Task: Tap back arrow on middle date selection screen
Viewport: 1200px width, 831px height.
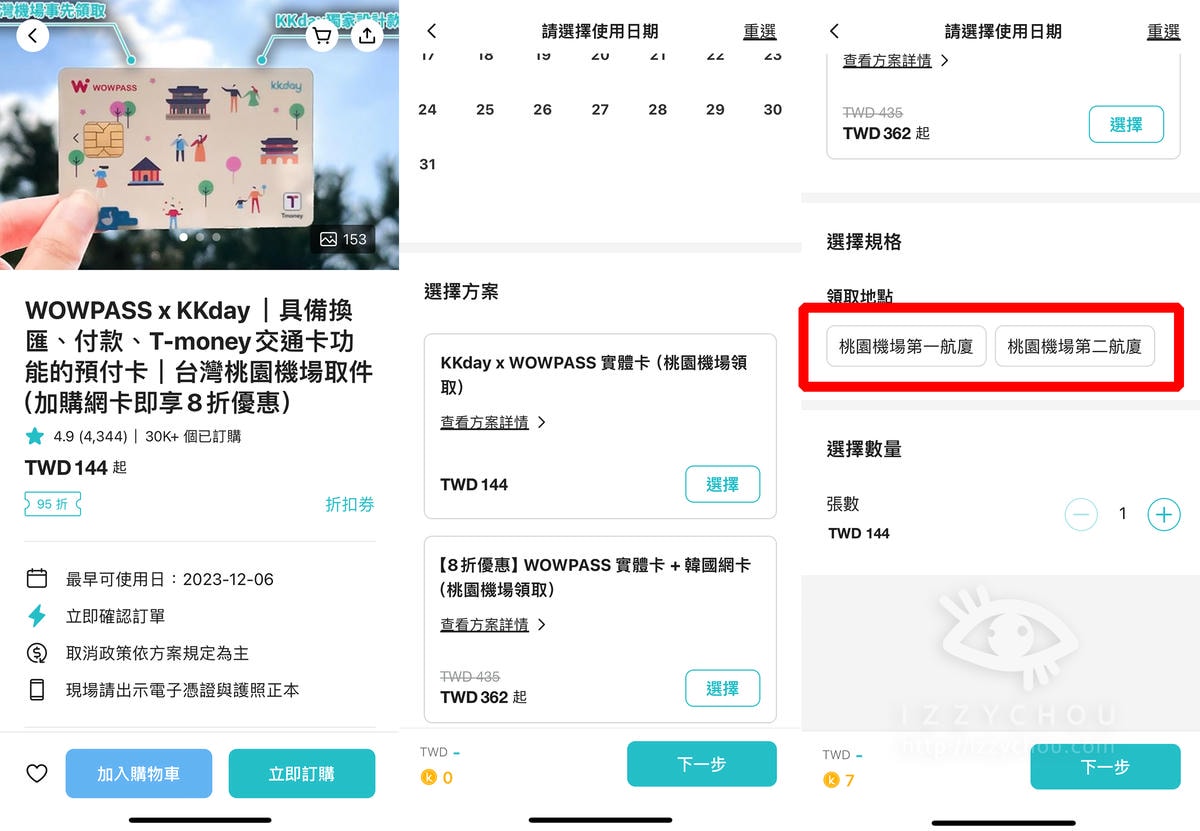Action: (432, 32)
